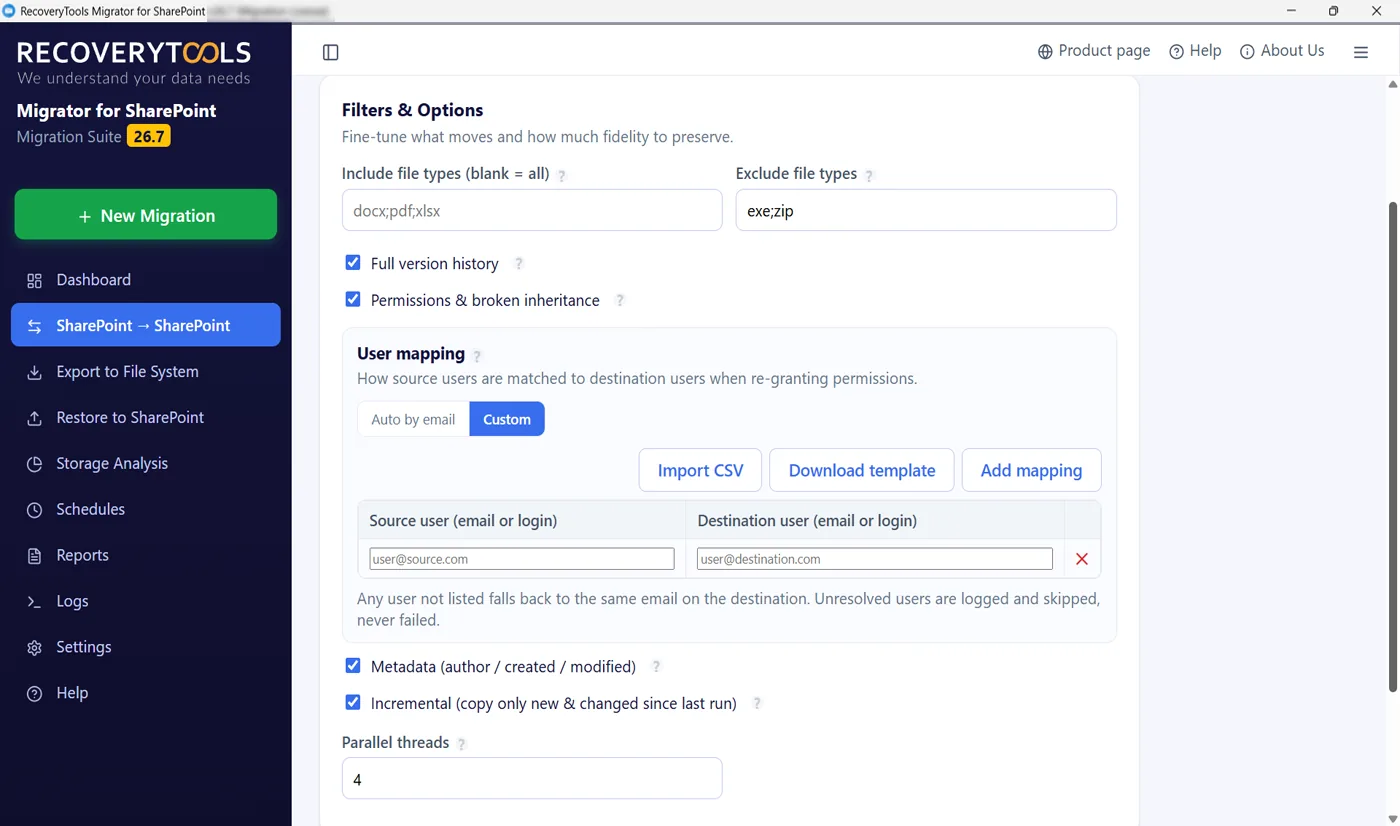The image size is (1400, 826).
Task: Click the Storage Analysis pie icon
Action: click(x=35, y=465)
